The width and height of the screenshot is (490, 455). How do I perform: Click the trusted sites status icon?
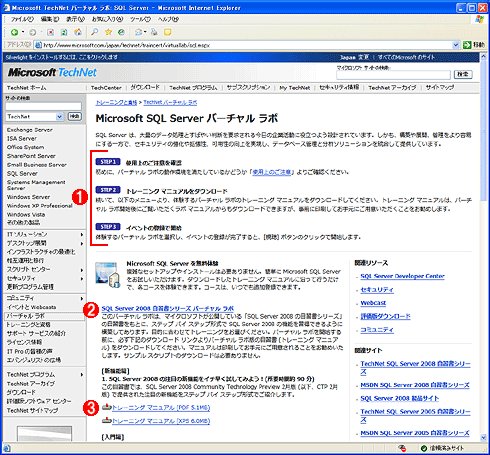[x=424, y=448]
